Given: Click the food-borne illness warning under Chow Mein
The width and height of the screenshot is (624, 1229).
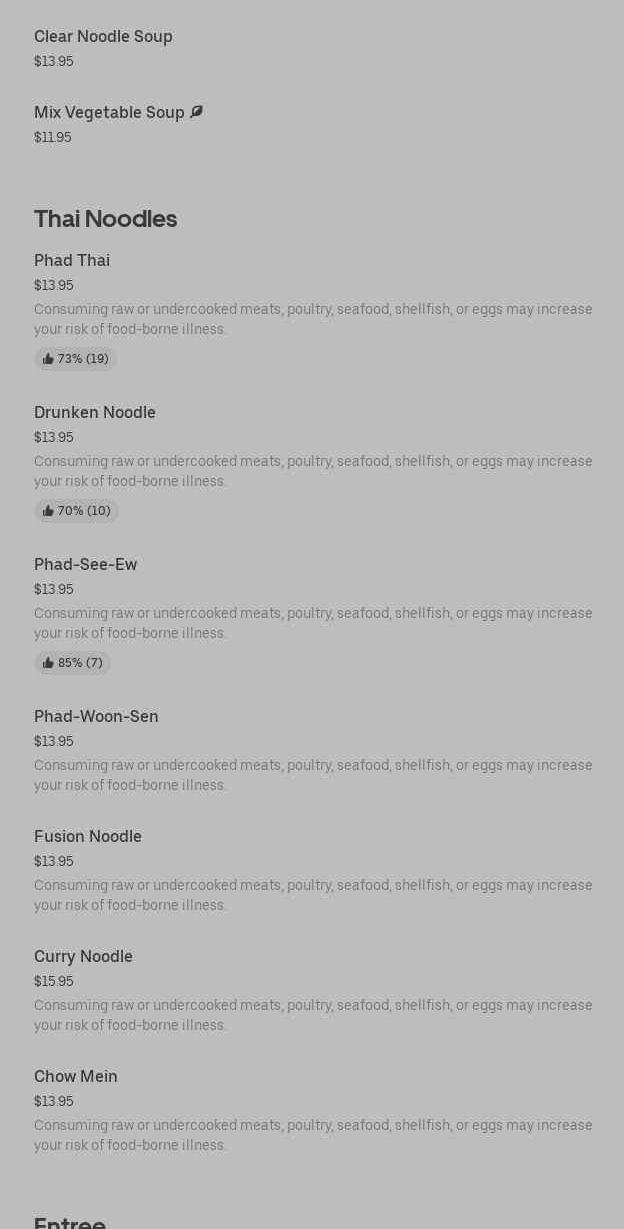Looking at the screenshot, I should click(x=313, y=1135).
